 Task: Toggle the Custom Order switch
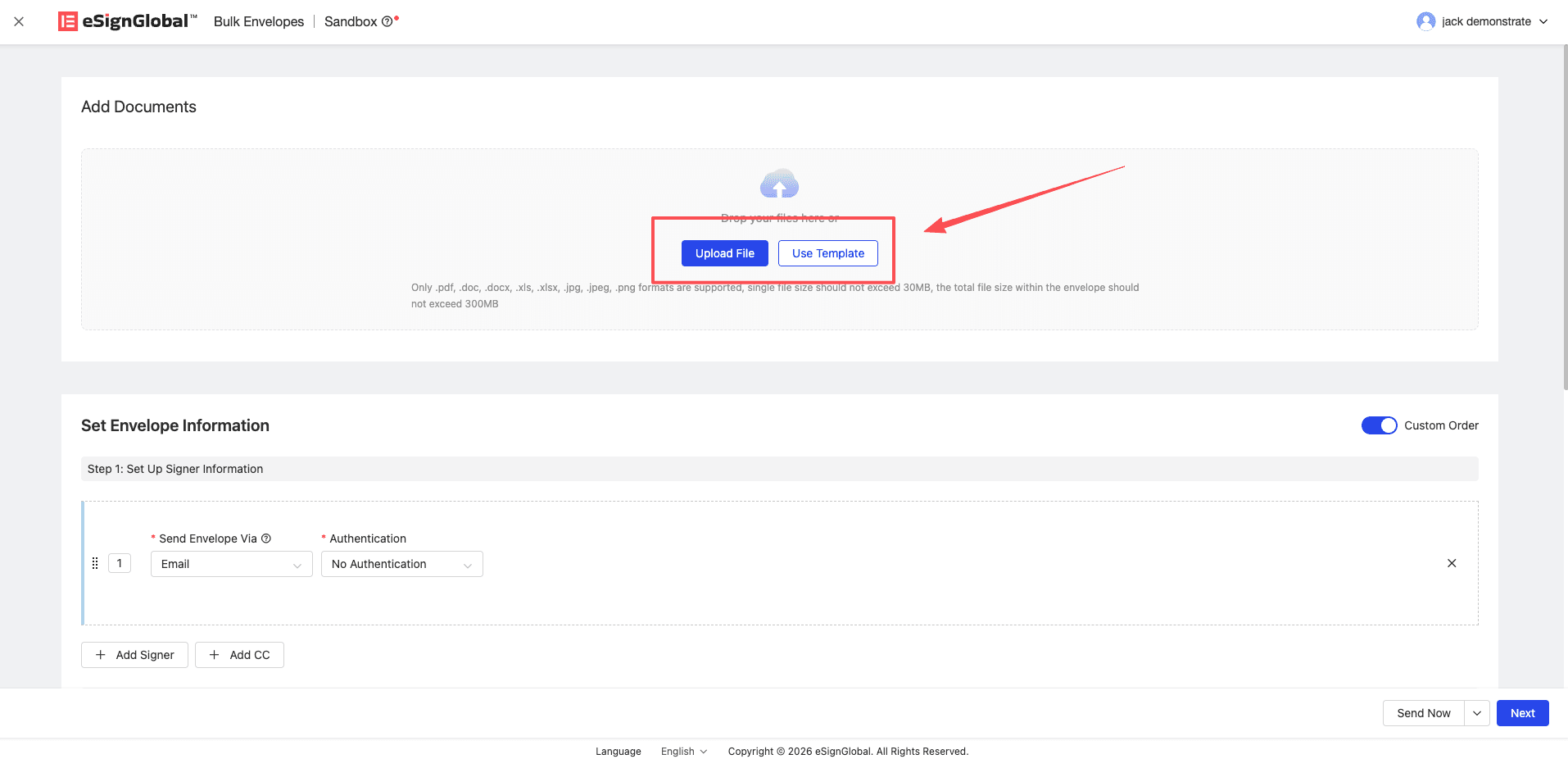1379,425
